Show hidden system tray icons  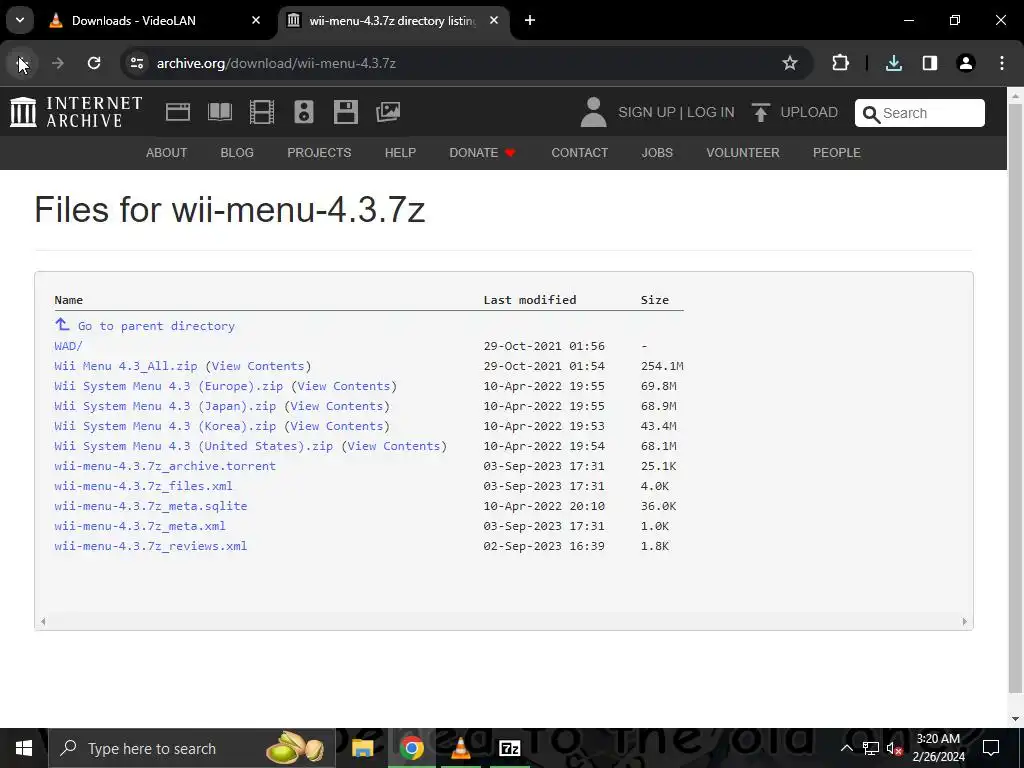(x=846, y=748)
